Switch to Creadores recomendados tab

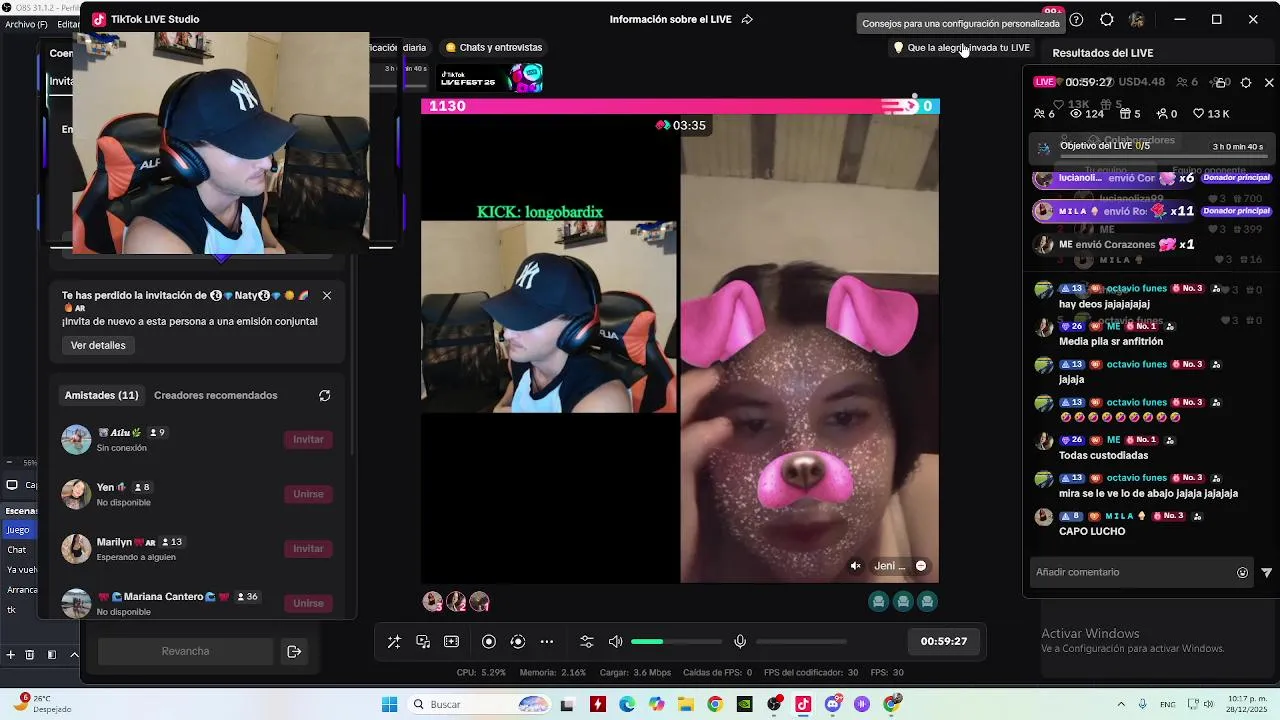[215, 395]
